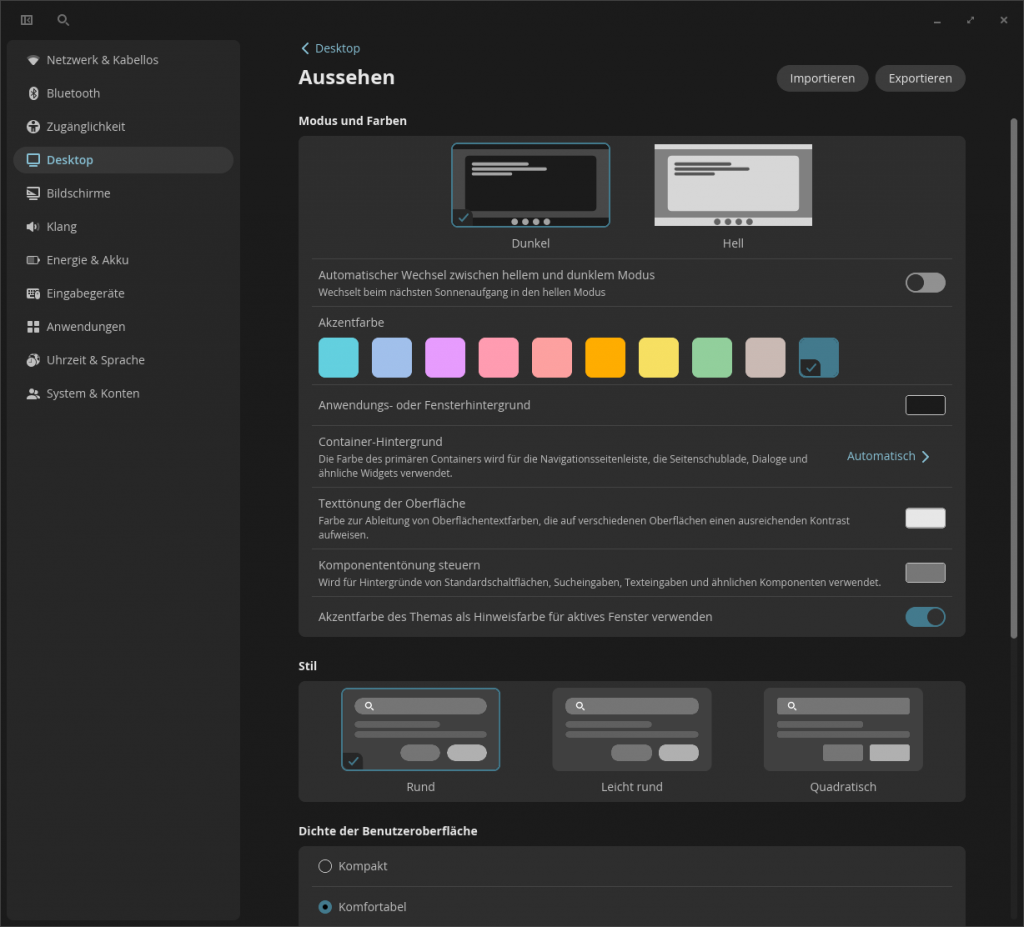Click the Importieren button
The height and width of the screenshot is (927, 1024).
(x=821, y=78)
